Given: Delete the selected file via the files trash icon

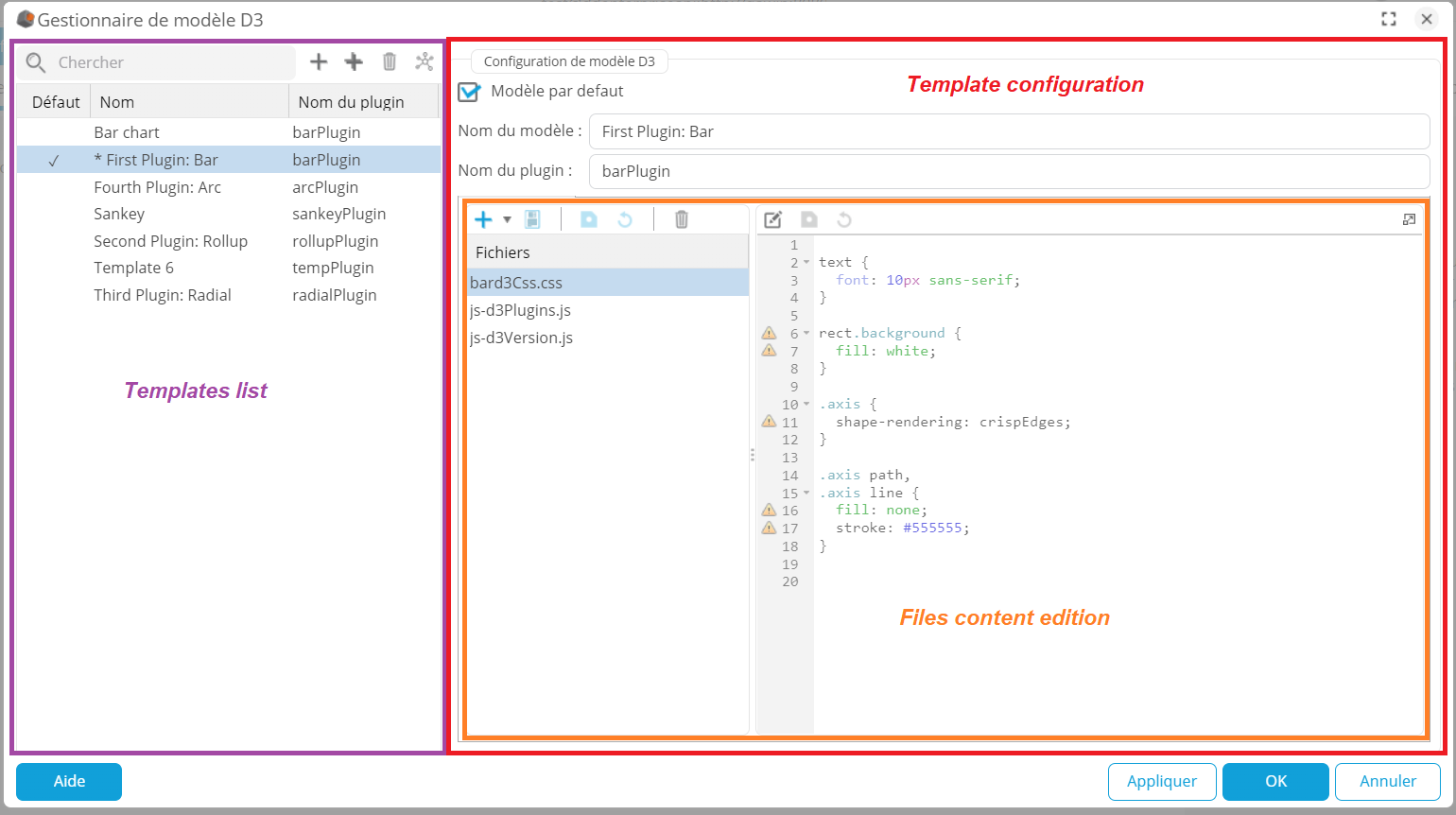Looking at the screenshot, I should [x=681, y=219].
